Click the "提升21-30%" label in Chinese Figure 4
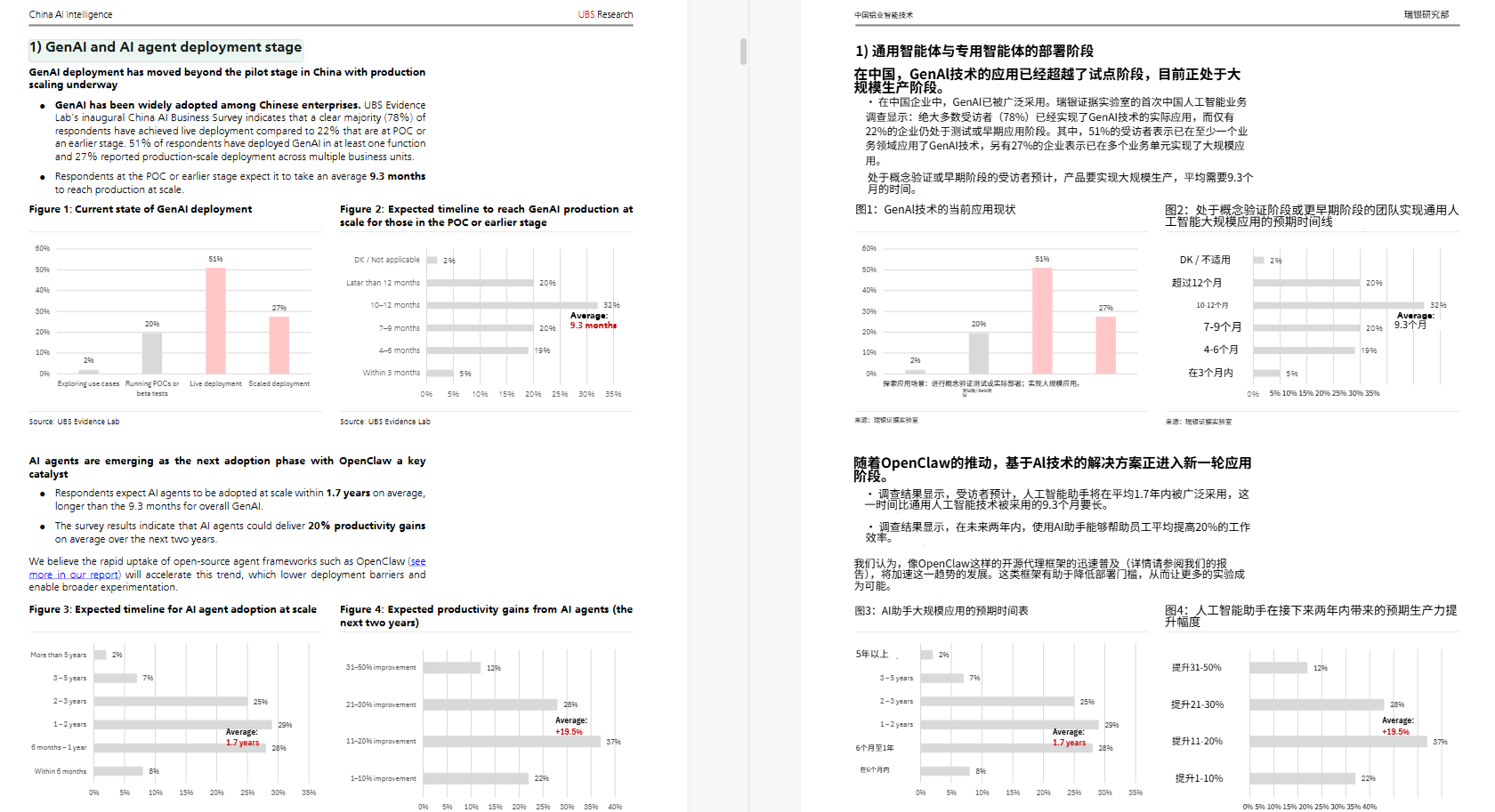The width and height of the screenshot is (1495, 812). [1197, 704]
